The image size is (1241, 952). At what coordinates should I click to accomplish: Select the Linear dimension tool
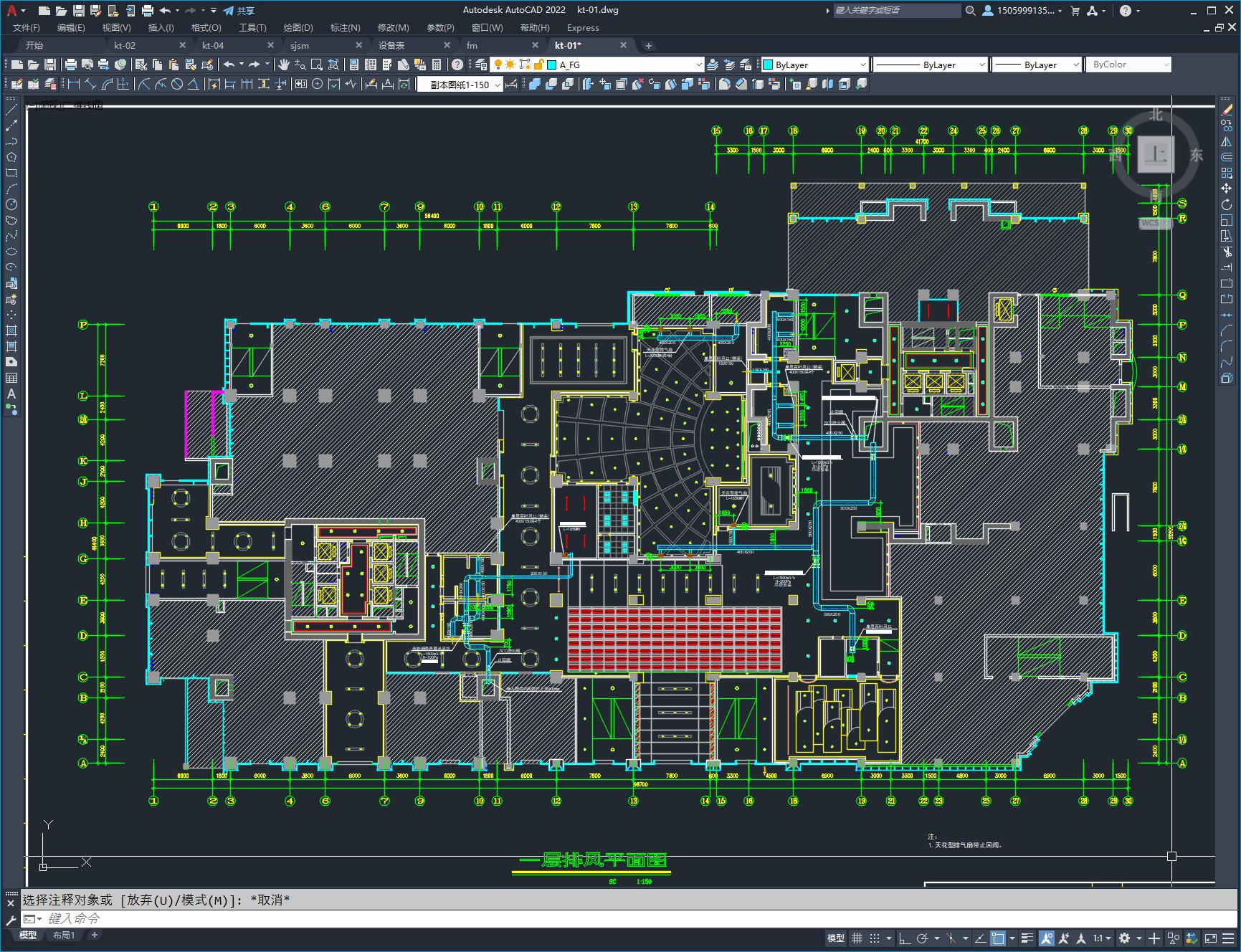point(73,84)
